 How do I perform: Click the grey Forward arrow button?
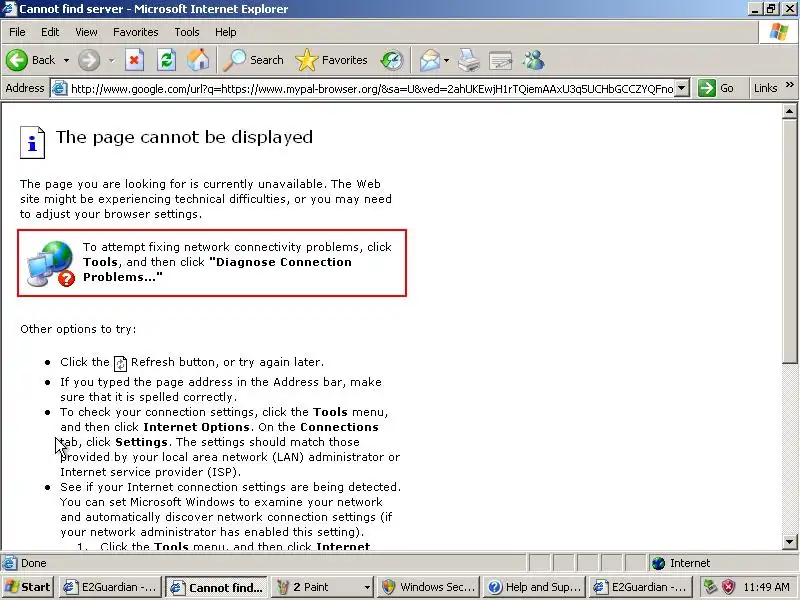[x=89, y=60]
